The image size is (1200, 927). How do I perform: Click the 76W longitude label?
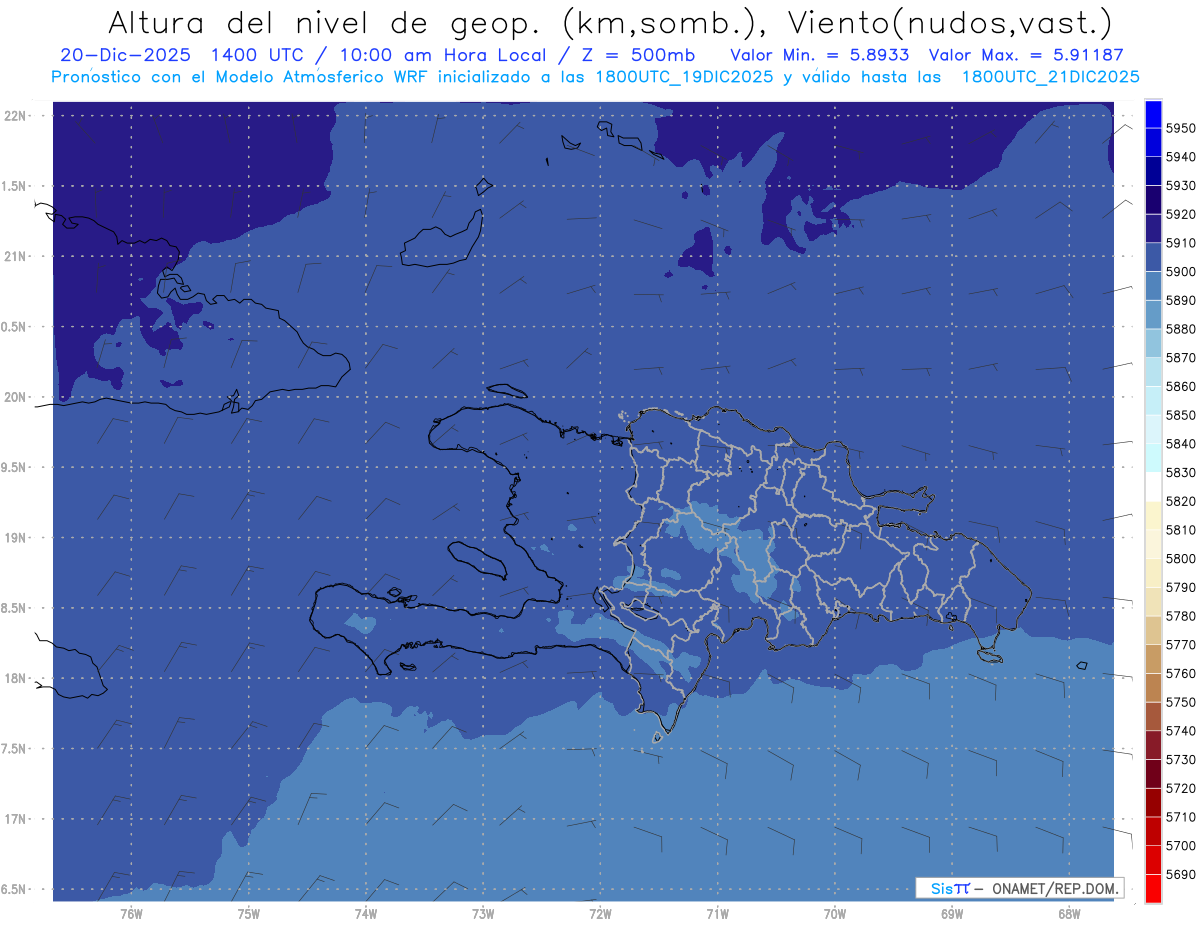pos(131,914)
